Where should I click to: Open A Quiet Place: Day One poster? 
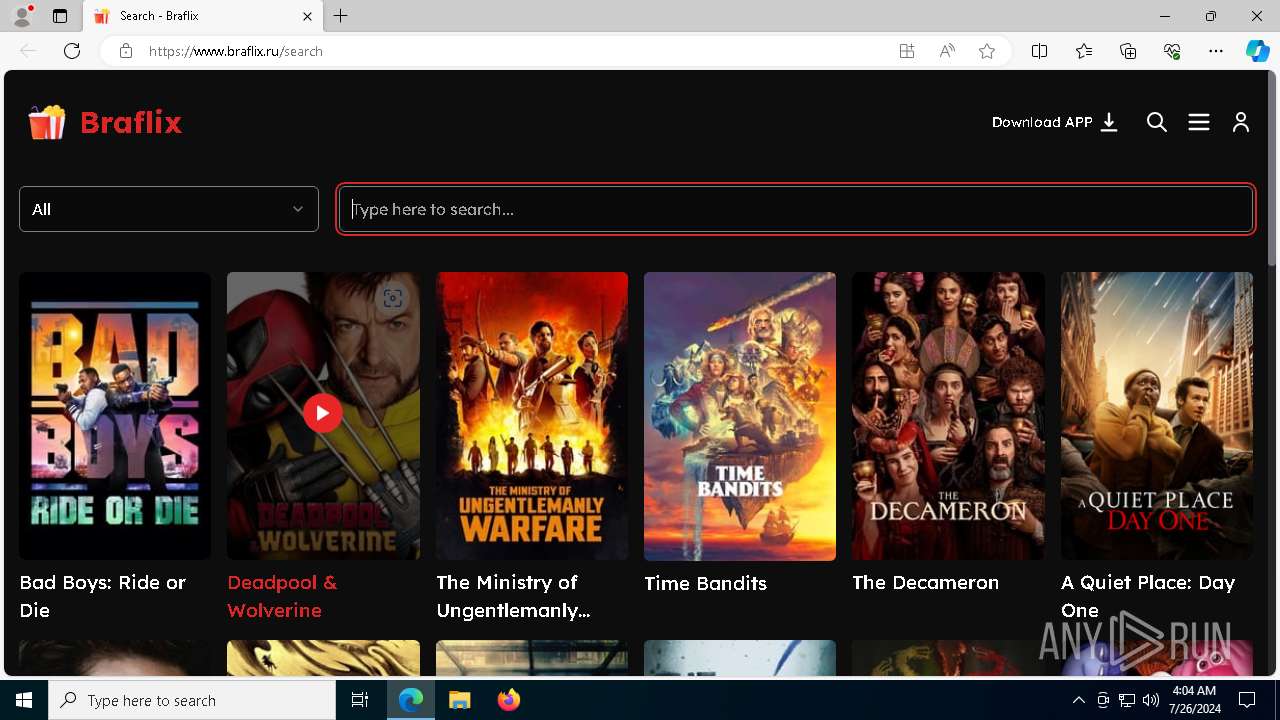(x=1157, y=416)
